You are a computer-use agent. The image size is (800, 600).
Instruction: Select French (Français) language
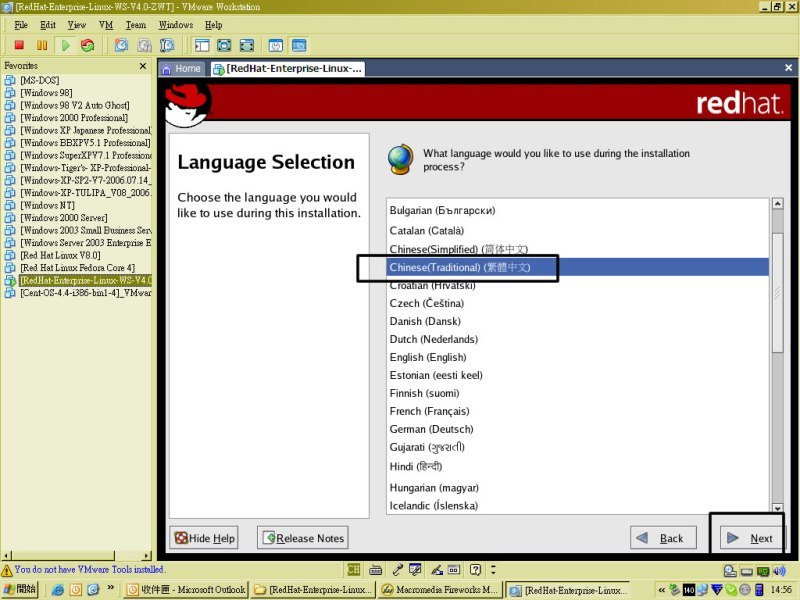(x=577, y=411)
